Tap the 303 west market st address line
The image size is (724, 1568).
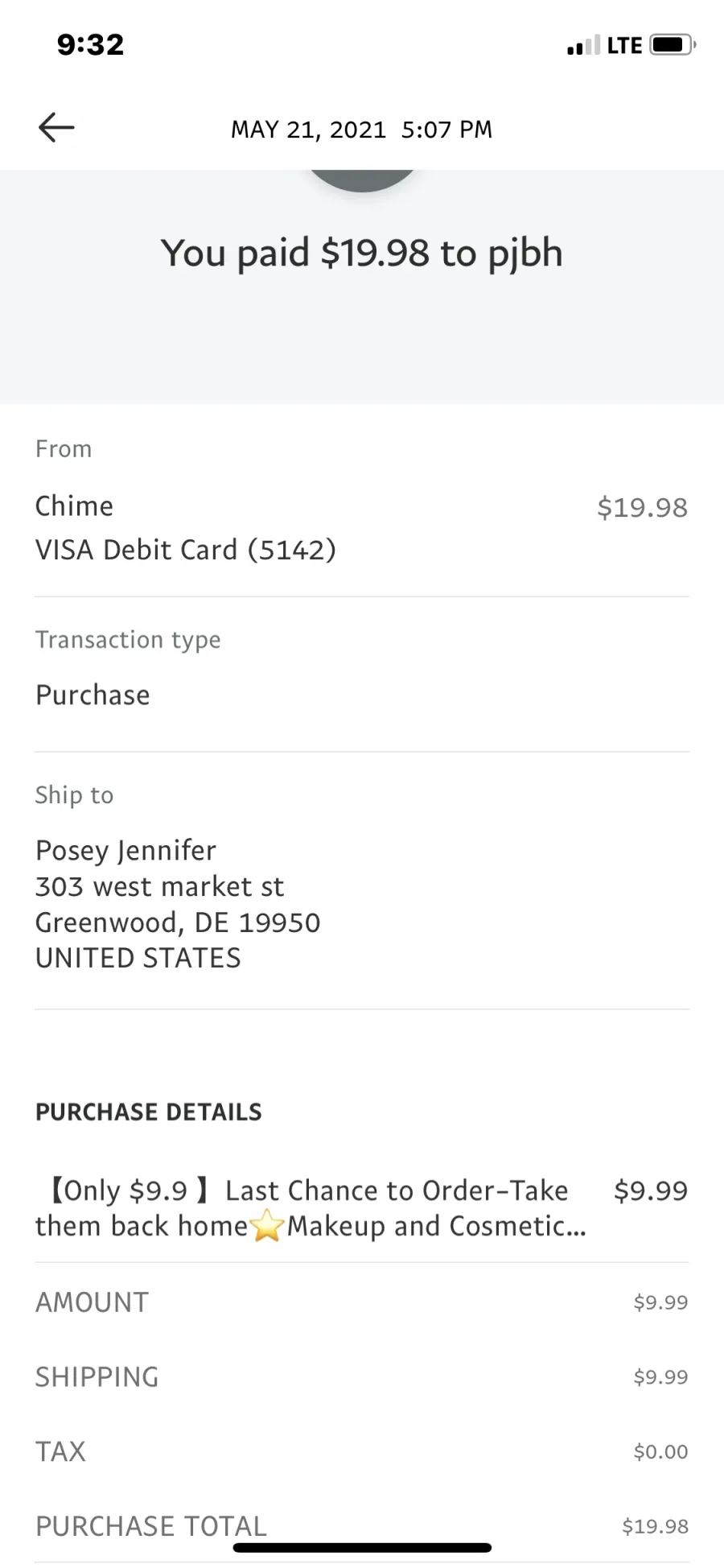[159, 886]
